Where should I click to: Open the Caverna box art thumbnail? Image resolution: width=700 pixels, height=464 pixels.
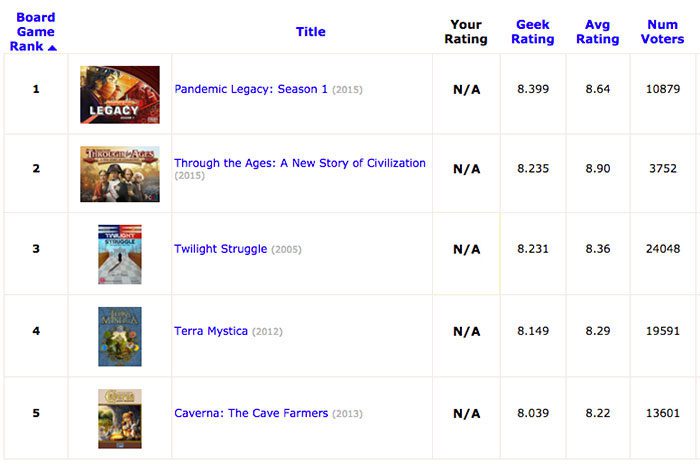(x=120, y=418)
